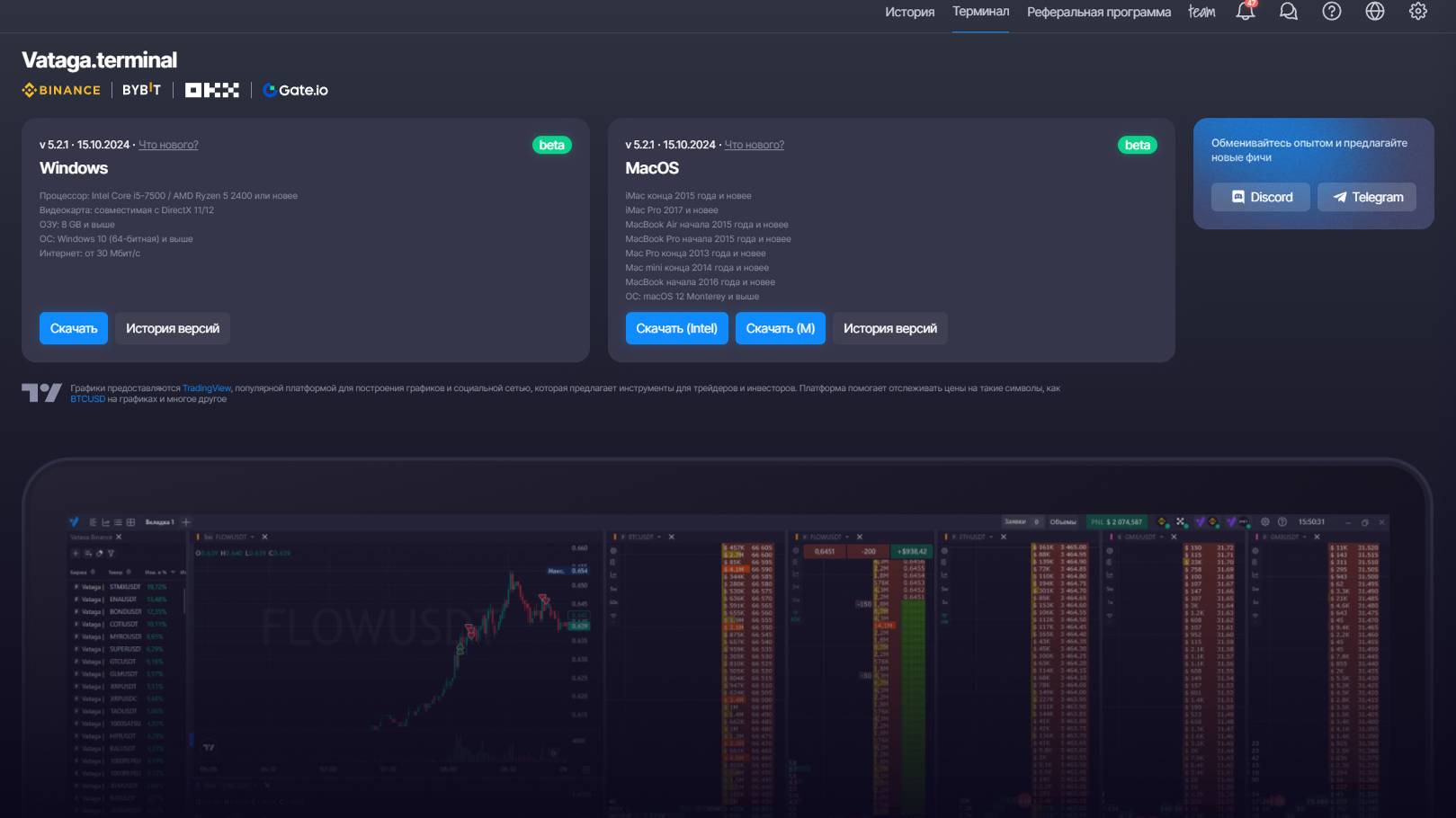The width and height of the screenshot is (1456, 818).
Task: Open 'Что нового?' link in Windows card
Action: [x=168, y=145]
